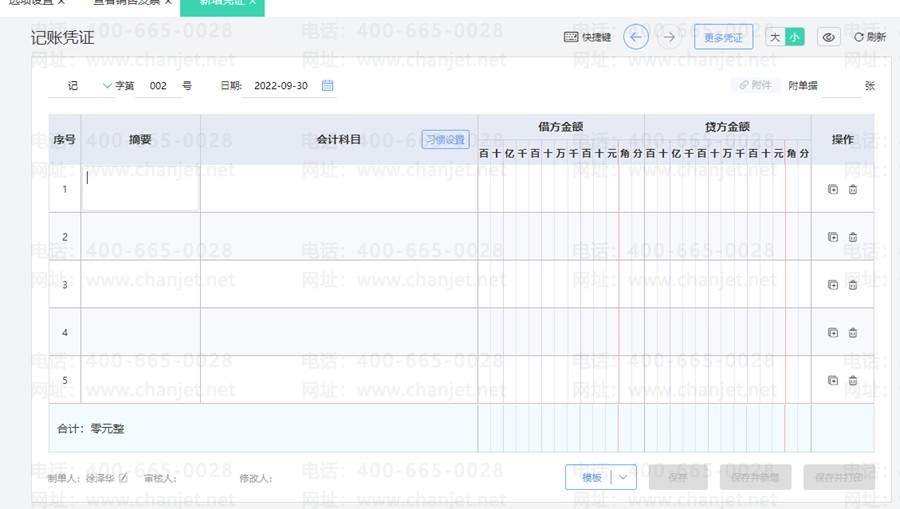Insert a row using row 5 add icon

[x=833, y=380]
